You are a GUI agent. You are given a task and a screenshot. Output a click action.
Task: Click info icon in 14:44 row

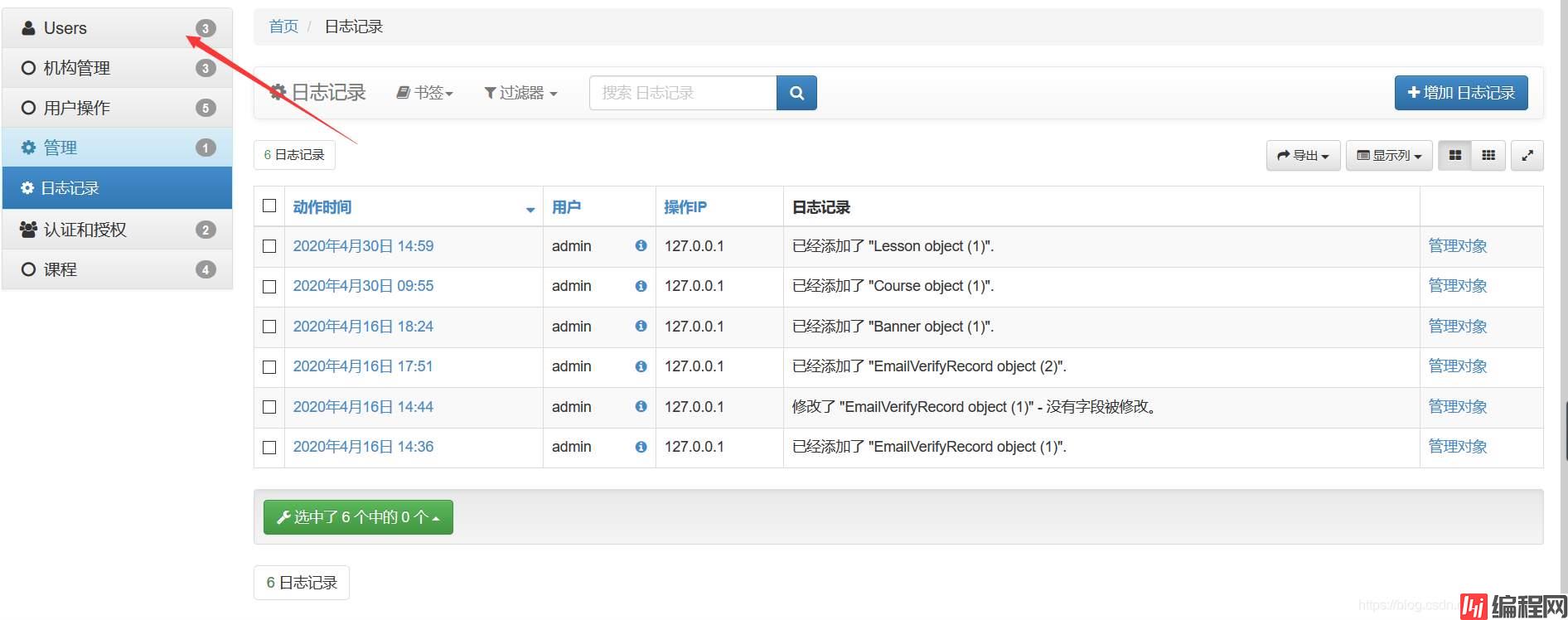(641, 406)
